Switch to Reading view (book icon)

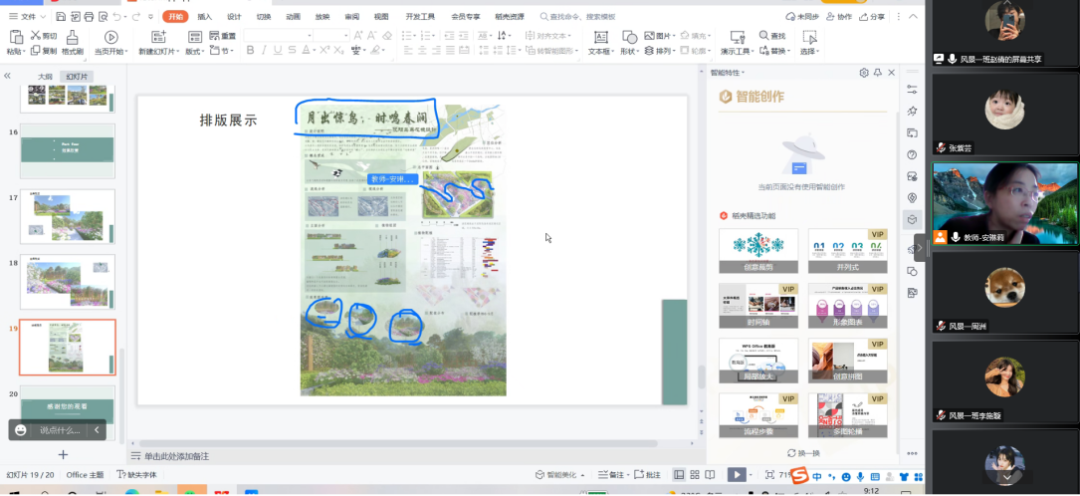[x=710, y=475]
